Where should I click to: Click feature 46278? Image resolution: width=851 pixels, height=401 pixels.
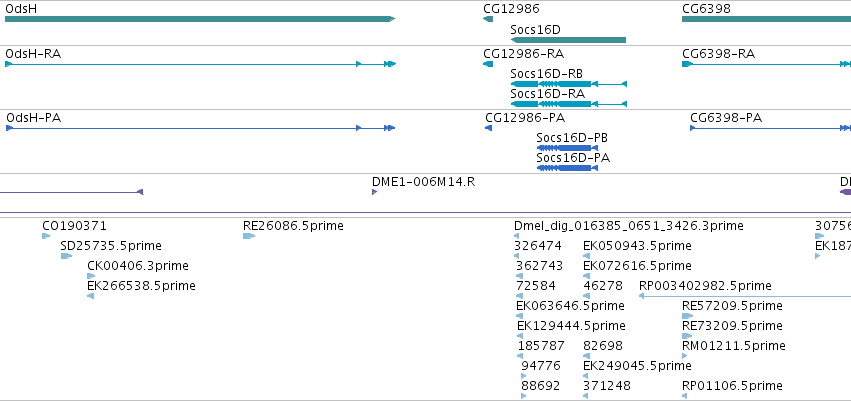point(587,296)
